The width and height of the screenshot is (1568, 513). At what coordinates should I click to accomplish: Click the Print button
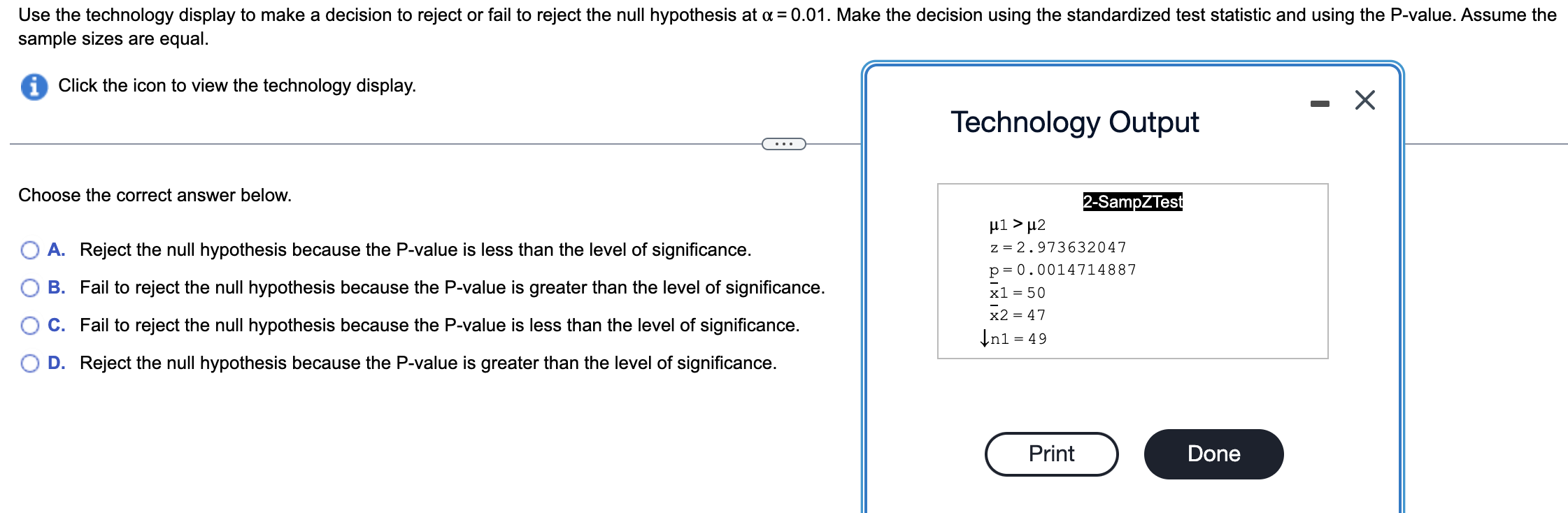point(1051,454)
